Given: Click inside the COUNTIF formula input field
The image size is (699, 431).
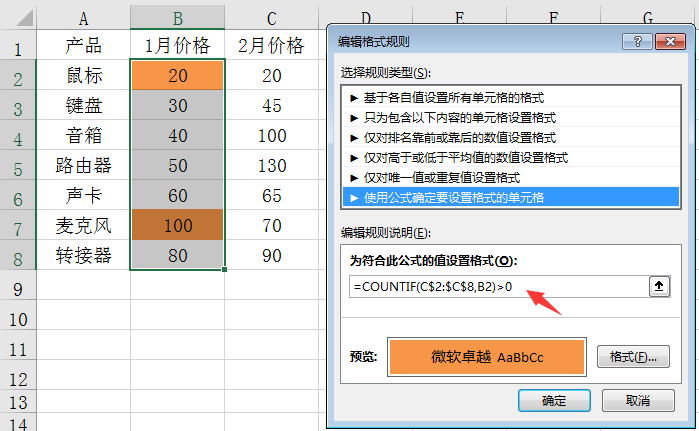Looking at the screenshot, I should (498, 287).
